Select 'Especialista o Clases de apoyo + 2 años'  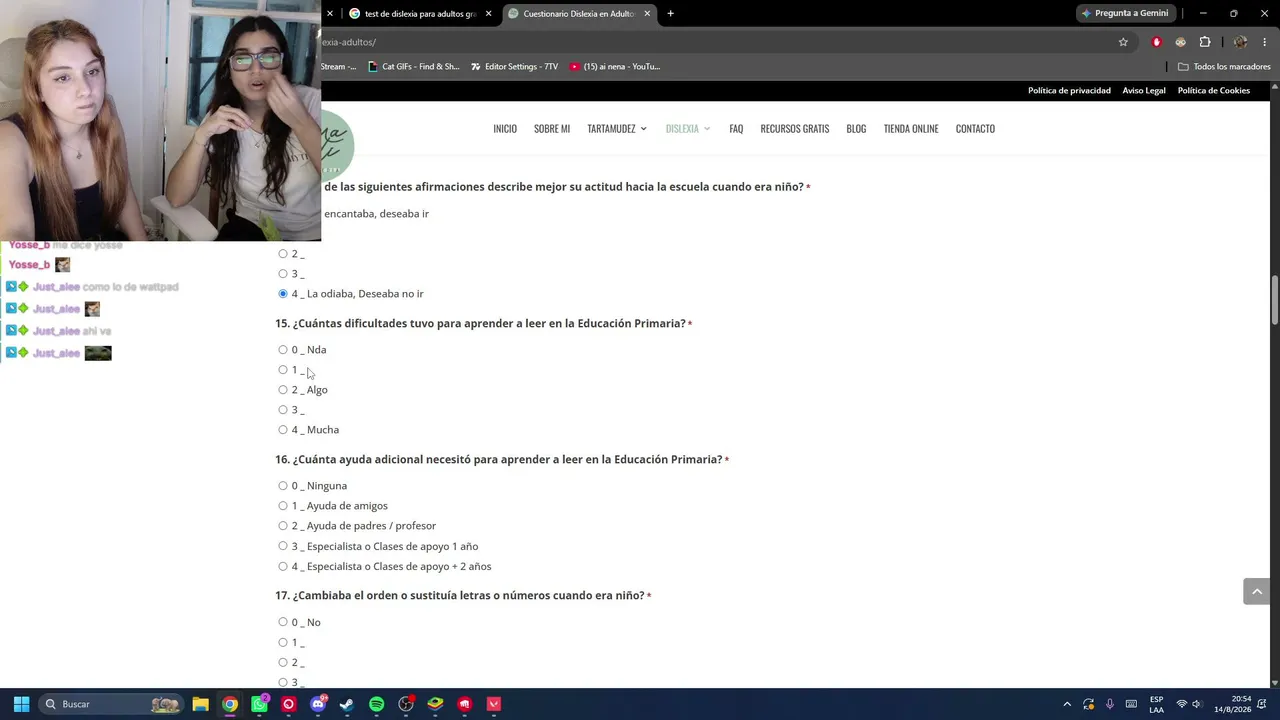[x=283, y=566]
